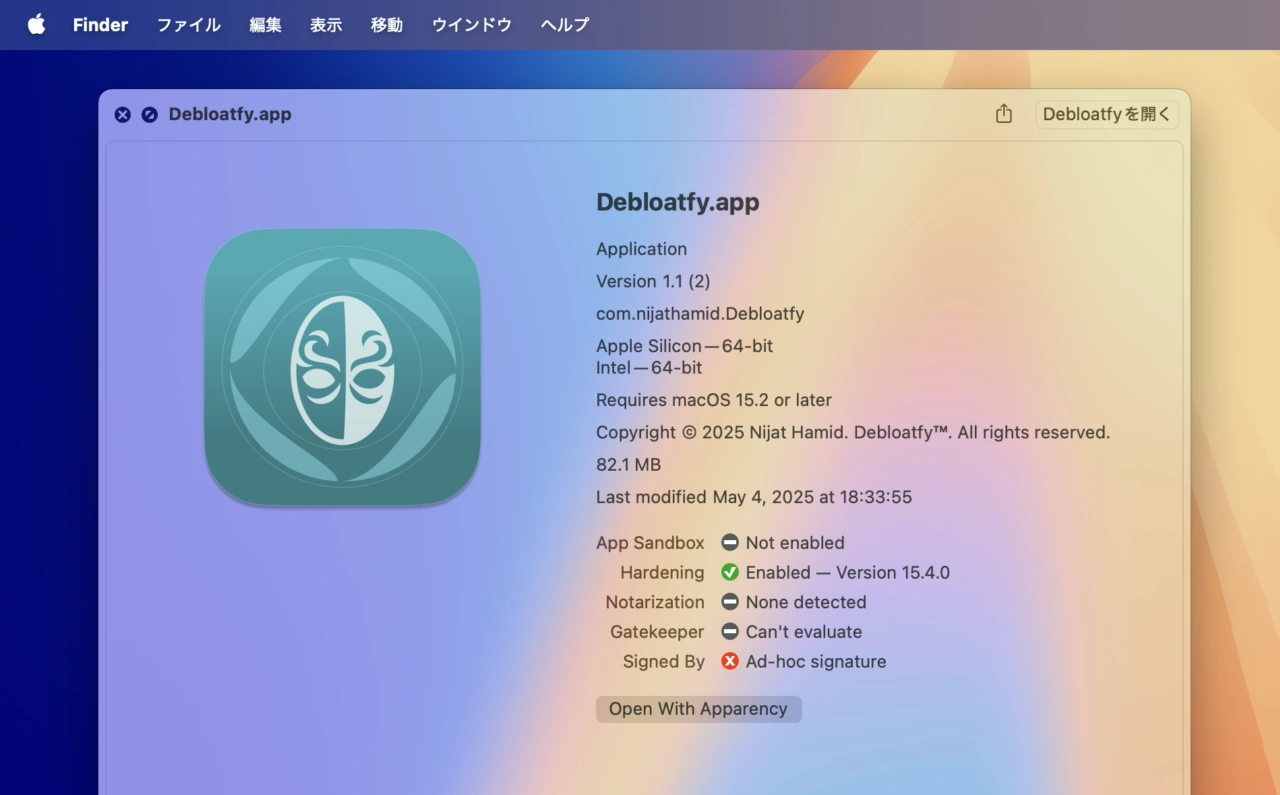Click the Gatekeeper can't evaluate status icon

coord(730,632)
